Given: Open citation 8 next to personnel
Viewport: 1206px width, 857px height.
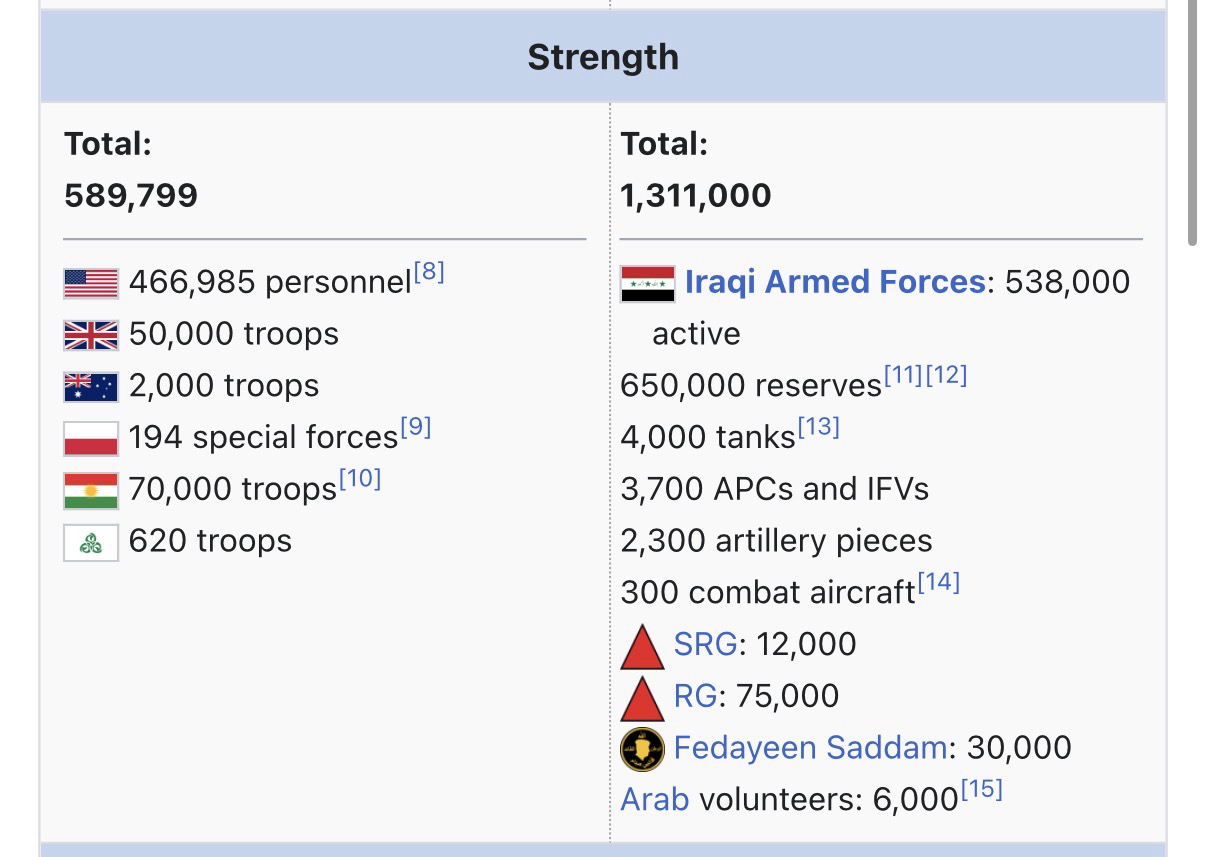Looking at the screenshot, I should point(429,272).
